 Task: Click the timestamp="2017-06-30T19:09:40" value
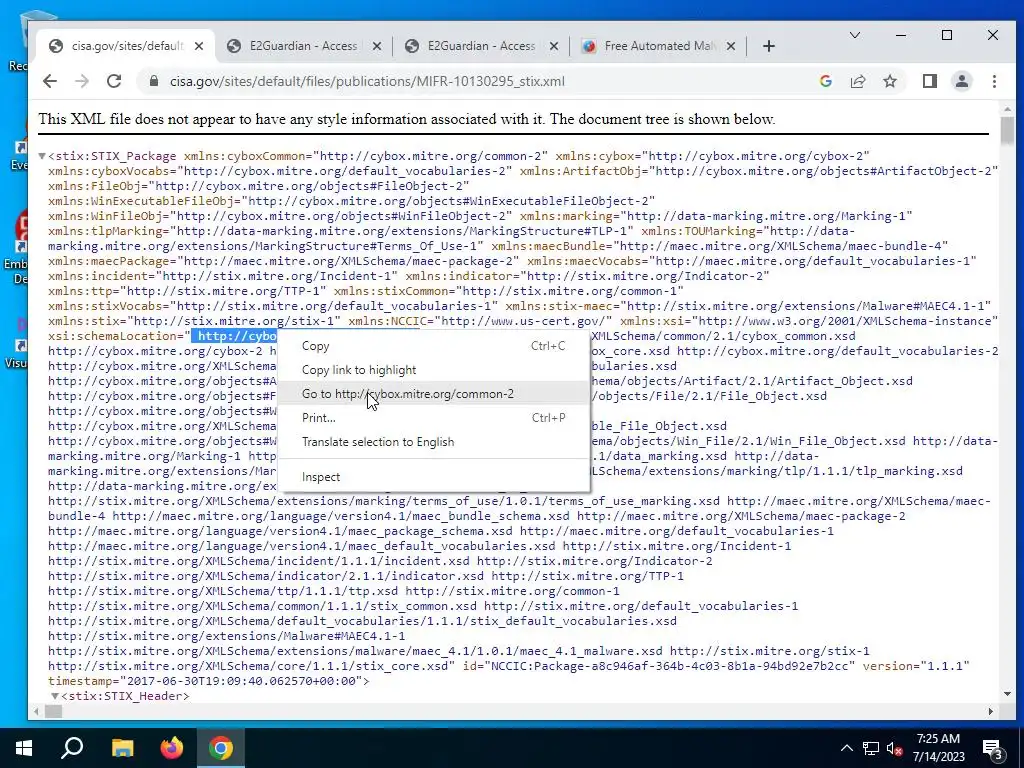(x=209, y=681)
